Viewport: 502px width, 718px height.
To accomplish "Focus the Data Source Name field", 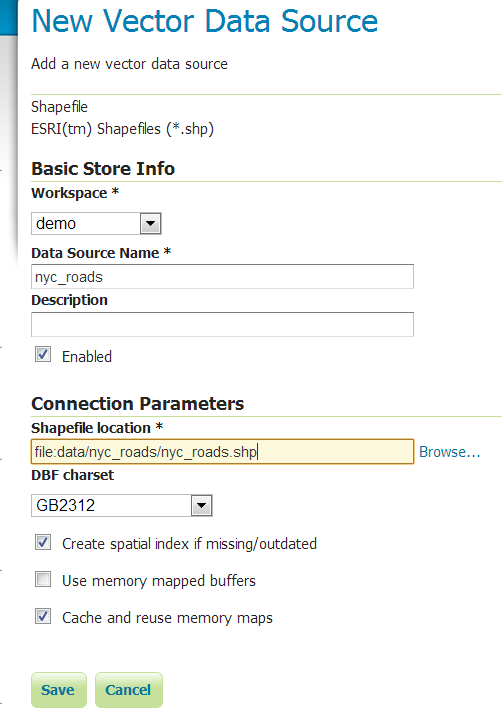I will [x=222, y=277].
